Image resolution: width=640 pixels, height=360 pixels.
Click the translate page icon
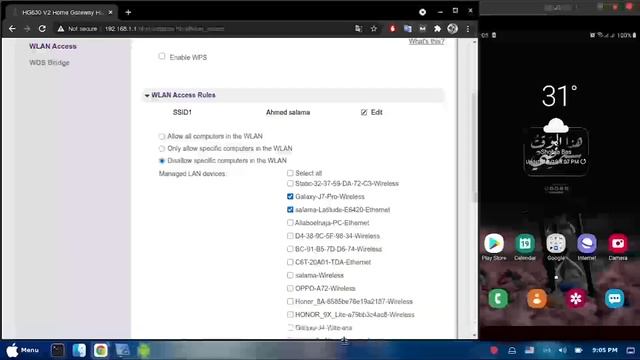[358, 29]
